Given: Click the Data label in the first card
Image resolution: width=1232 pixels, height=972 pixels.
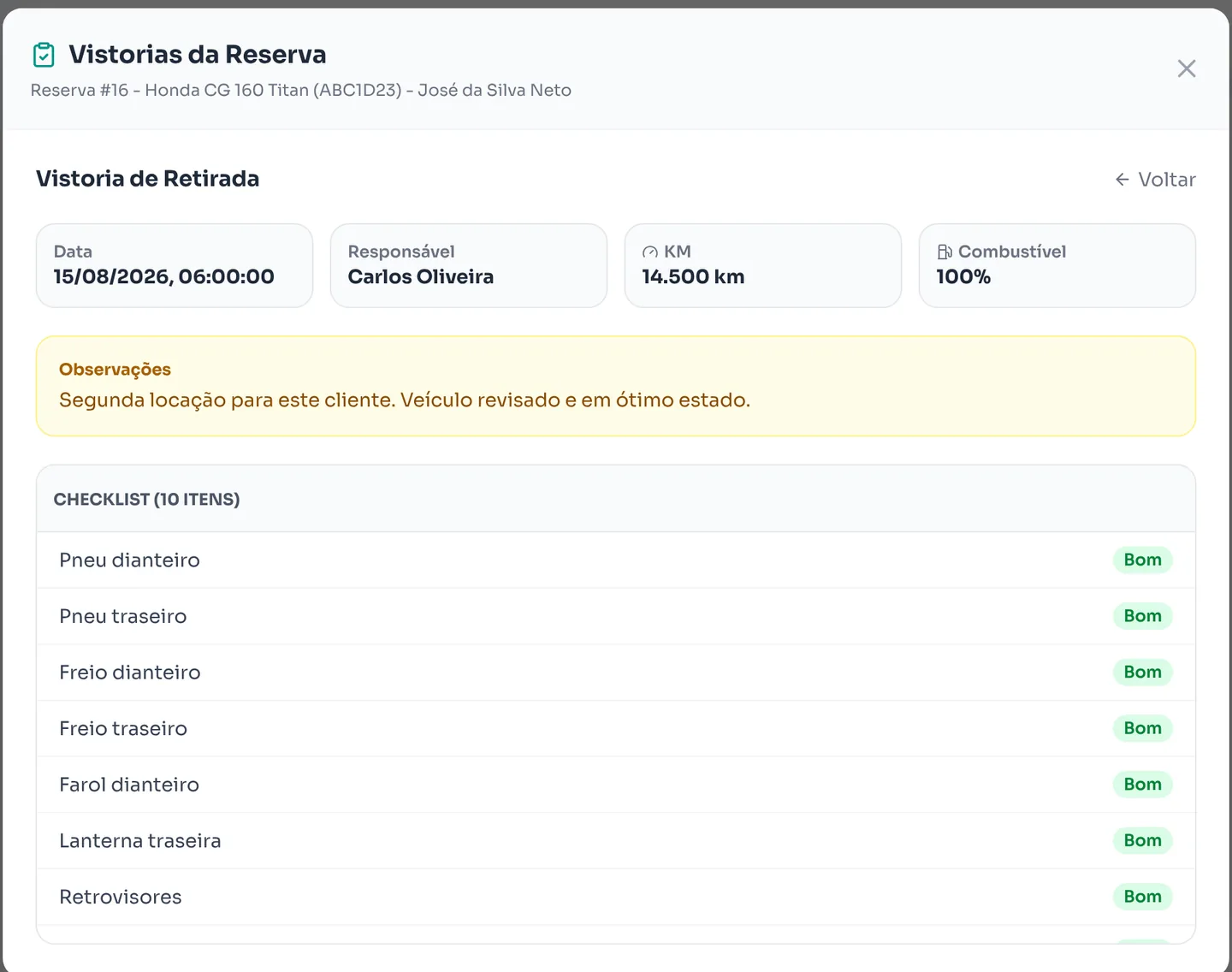Looking at the screenshot, I should coord(73,252).
